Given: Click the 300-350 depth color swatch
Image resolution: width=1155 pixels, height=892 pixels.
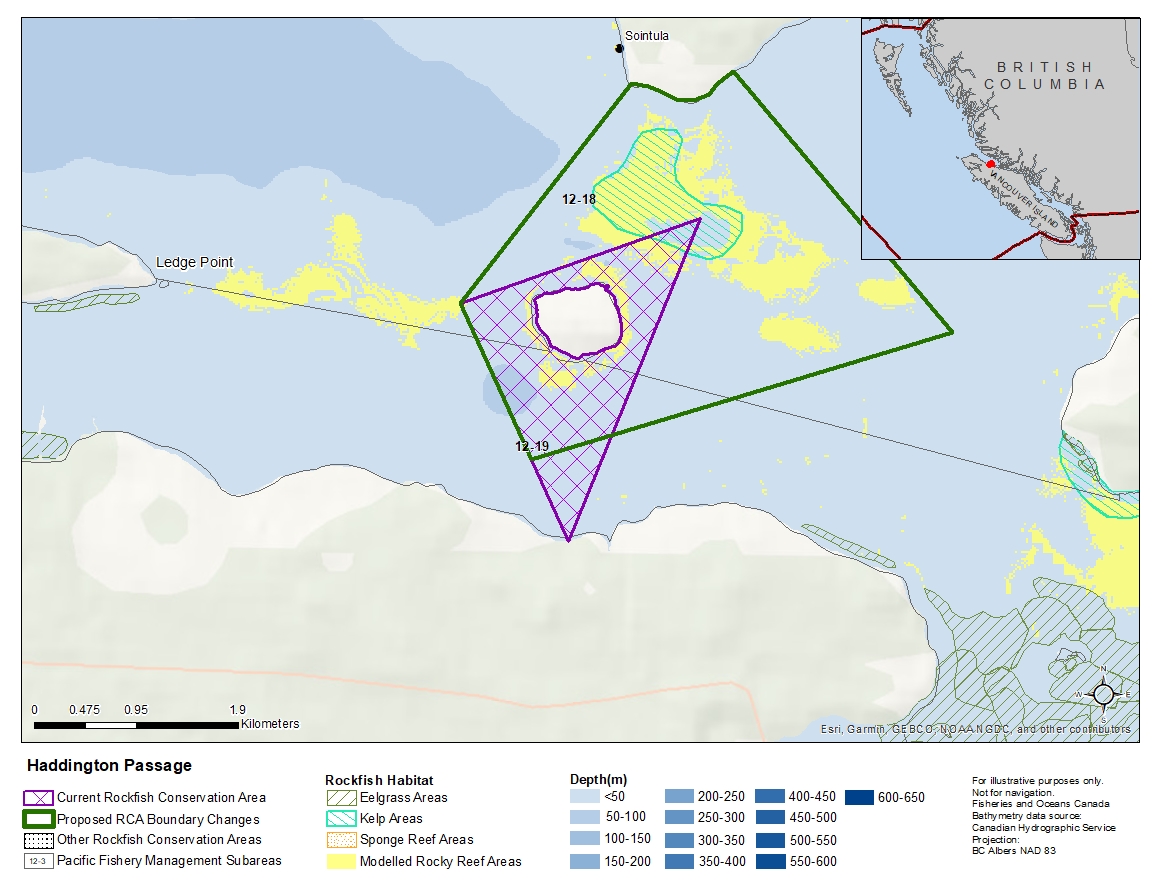Looking at the screenshot, I should tap(678, 840).
